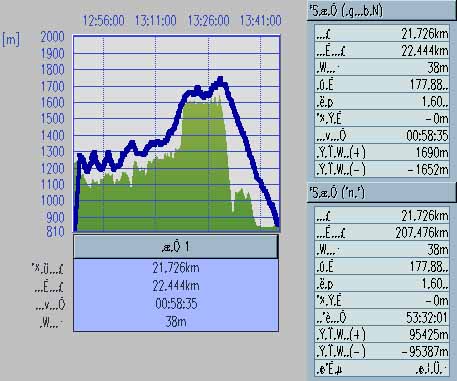Click the -95387m total descent row

coord(382,351)
